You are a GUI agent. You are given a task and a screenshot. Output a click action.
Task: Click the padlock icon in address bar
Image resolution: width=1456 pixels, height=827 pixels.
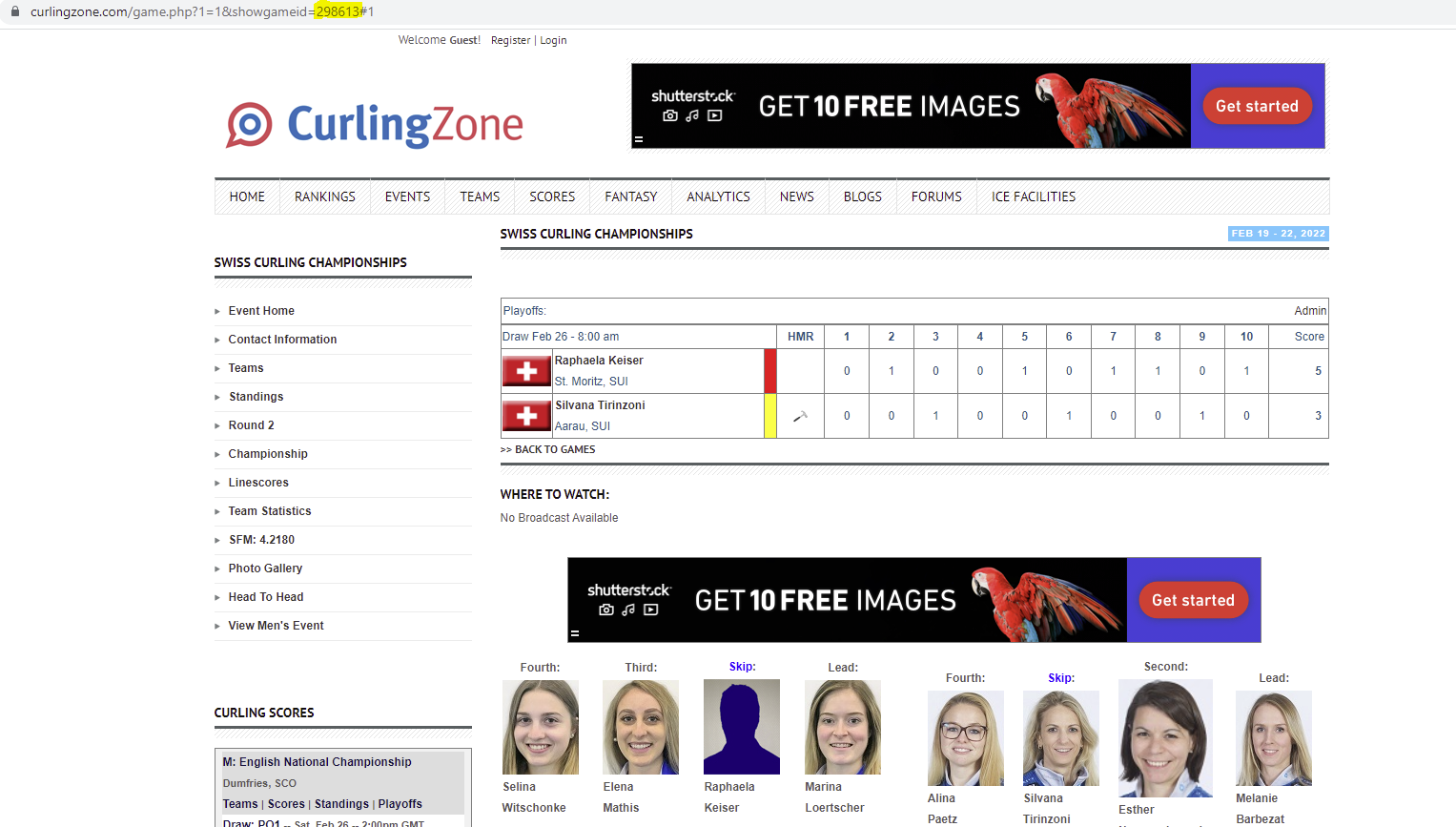click(x=14, y=11)
